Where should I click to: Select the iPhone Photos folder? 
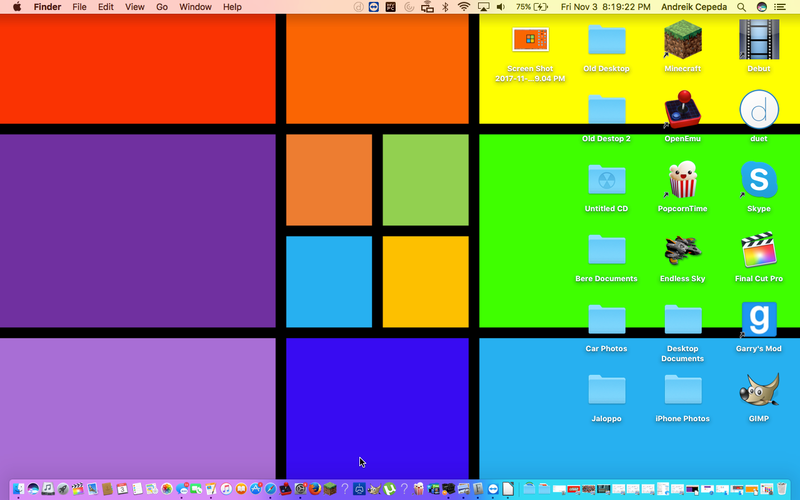(x=683, y=389)
